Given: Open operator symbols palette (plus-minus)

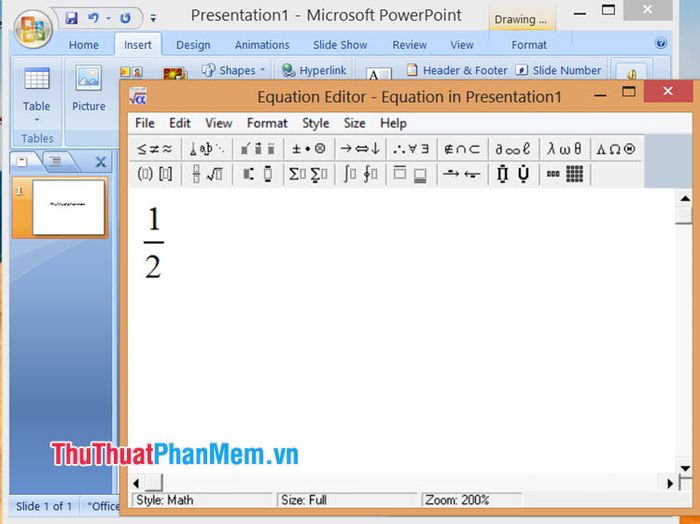Looking at the screenshot, I should (x=308, y=149).
